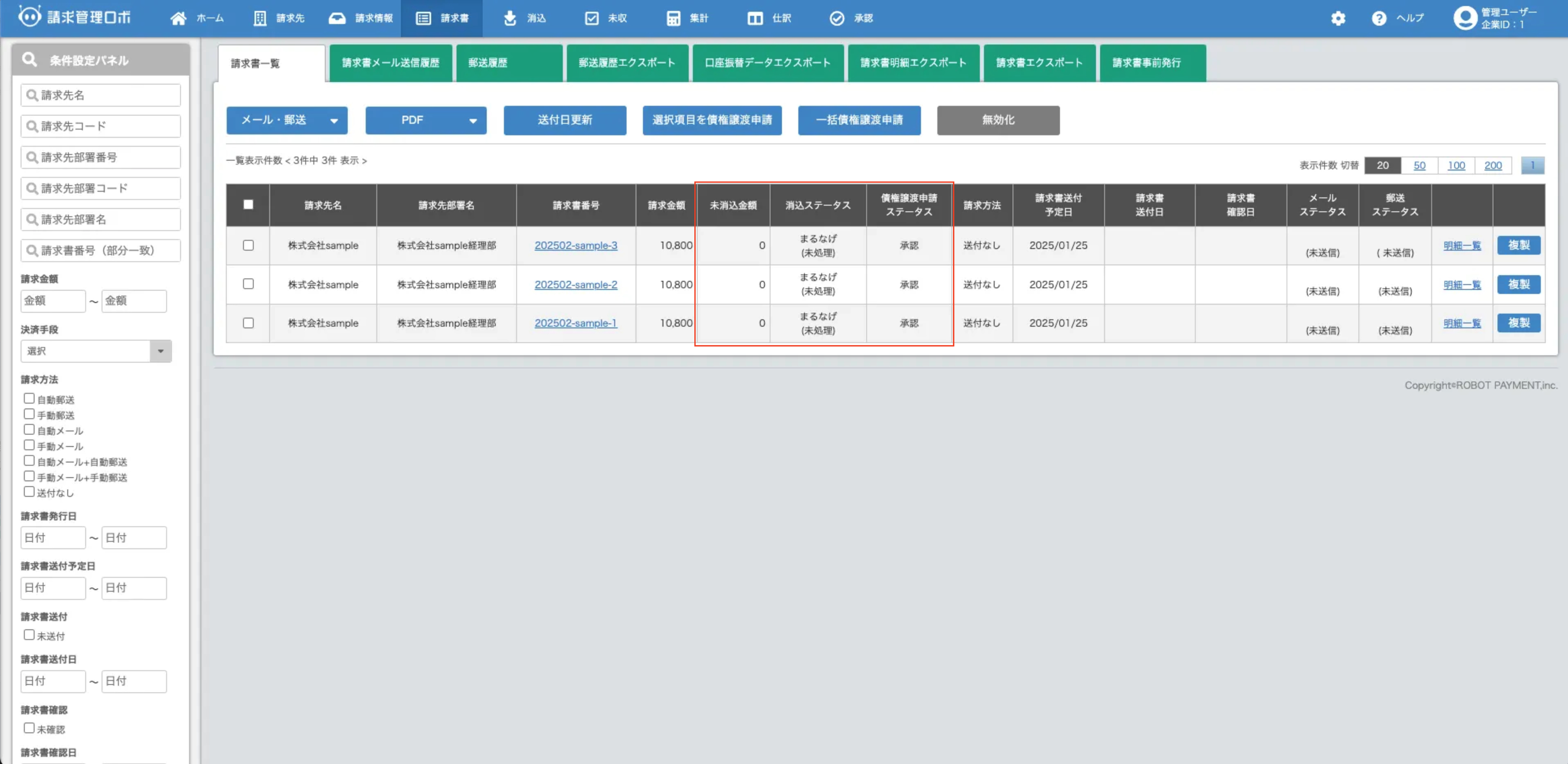1568x764 pixels.
Task: Click the 仕訳 book icon
Action: point(755,18)
